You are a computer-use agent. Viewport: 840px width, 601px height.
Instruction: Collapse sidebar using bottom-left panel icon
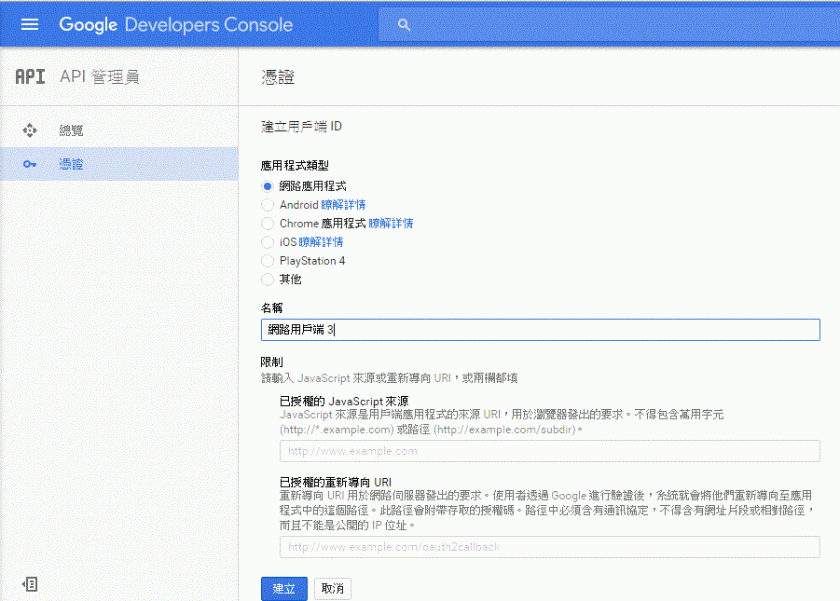point(30,583)
